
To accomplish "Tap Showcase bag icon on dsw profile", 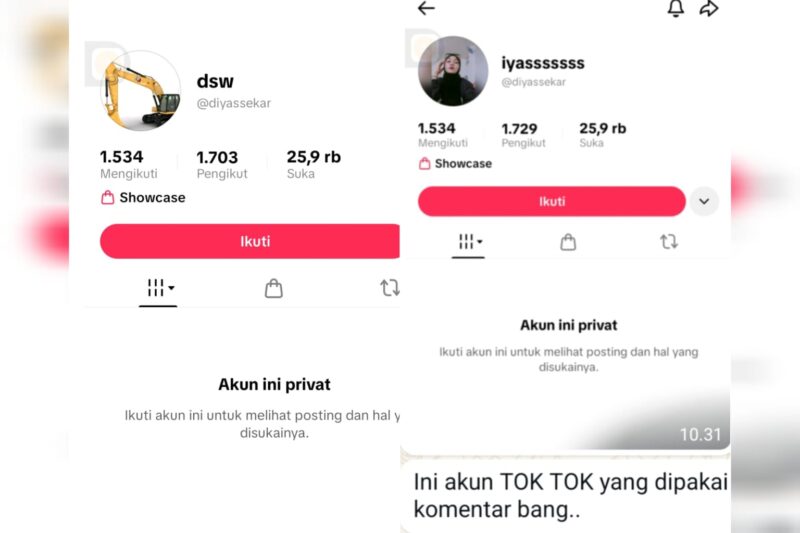I will [x=108, y=197].
